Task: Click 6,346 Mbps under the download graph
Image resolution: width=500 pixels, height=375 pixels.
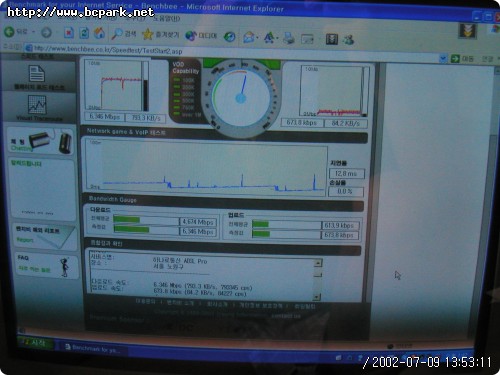Action: (x=105, y=116)
